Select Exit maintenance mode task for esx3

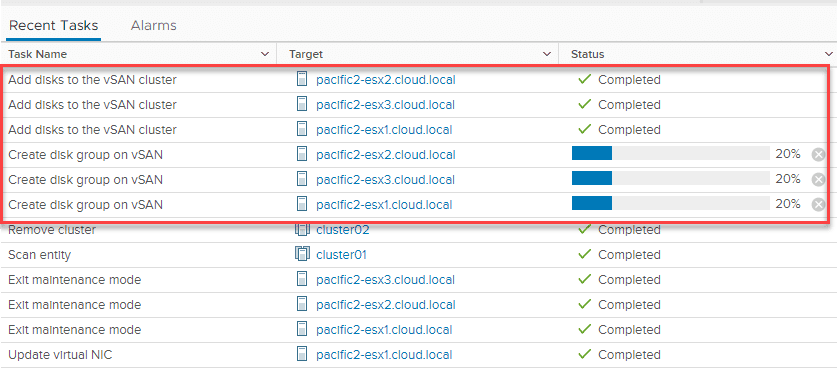pos(75,280)
